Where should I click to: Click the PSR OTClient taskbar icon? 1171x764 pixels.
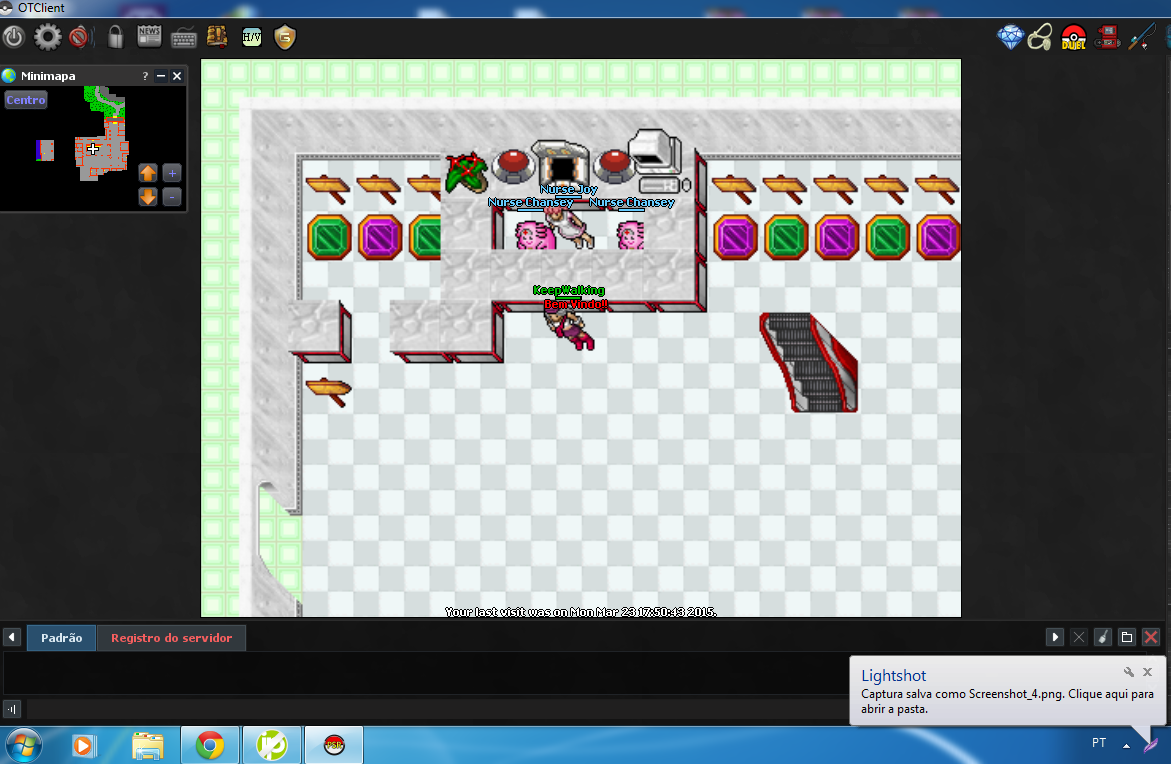click(x=334, y=745)
